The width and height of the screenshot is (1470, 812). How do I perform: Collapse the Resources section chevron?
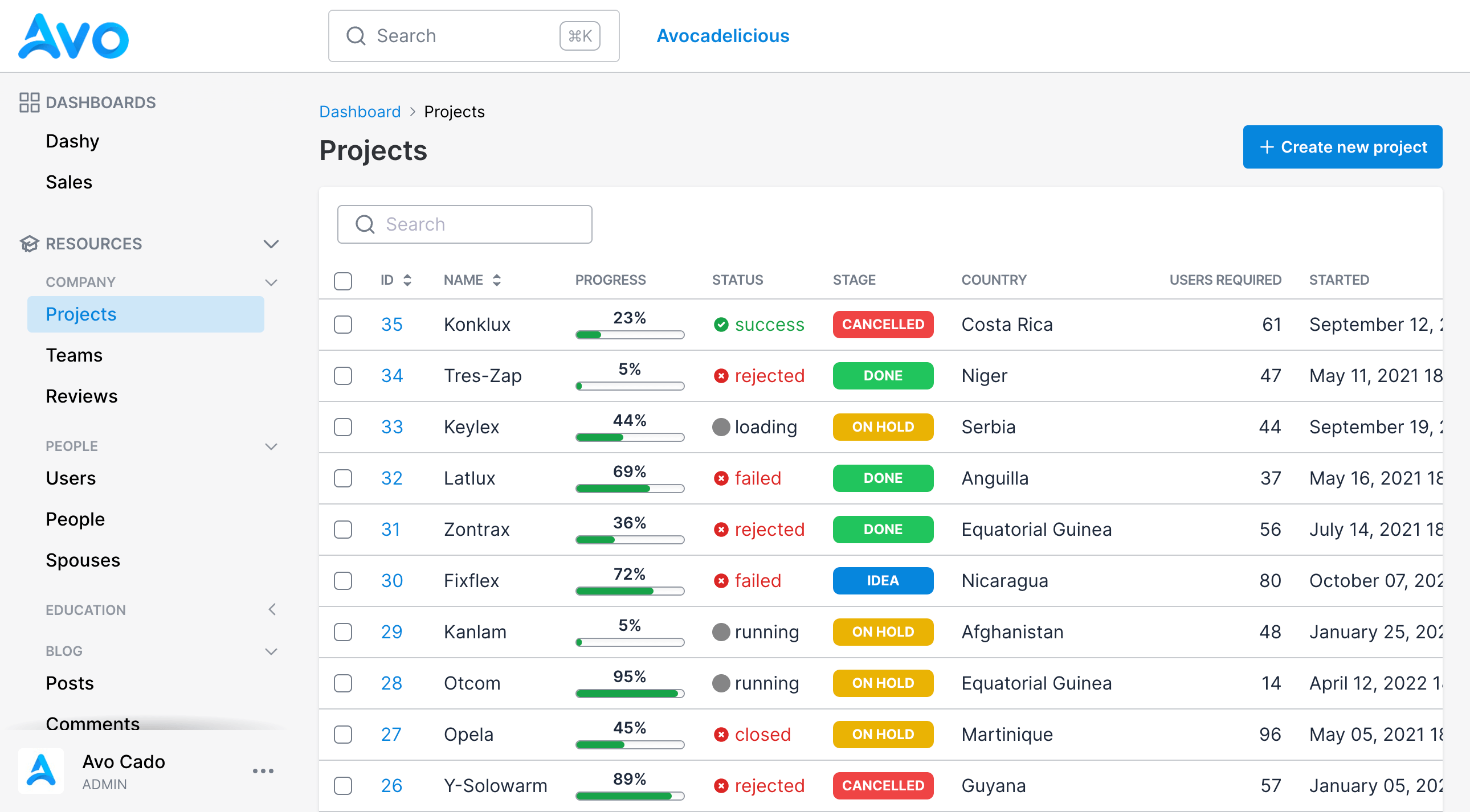click(x=271, y=244)
